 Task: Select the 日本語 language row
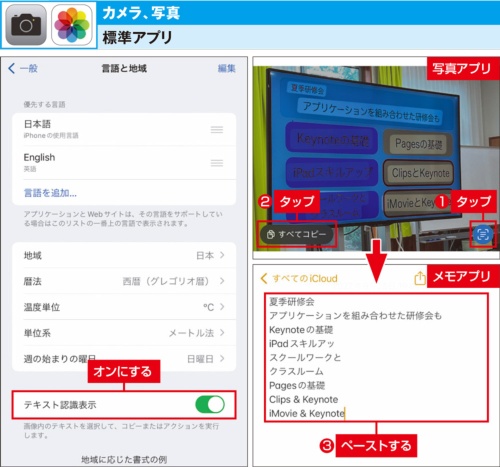pyautogui.click(x=124, y=129)
